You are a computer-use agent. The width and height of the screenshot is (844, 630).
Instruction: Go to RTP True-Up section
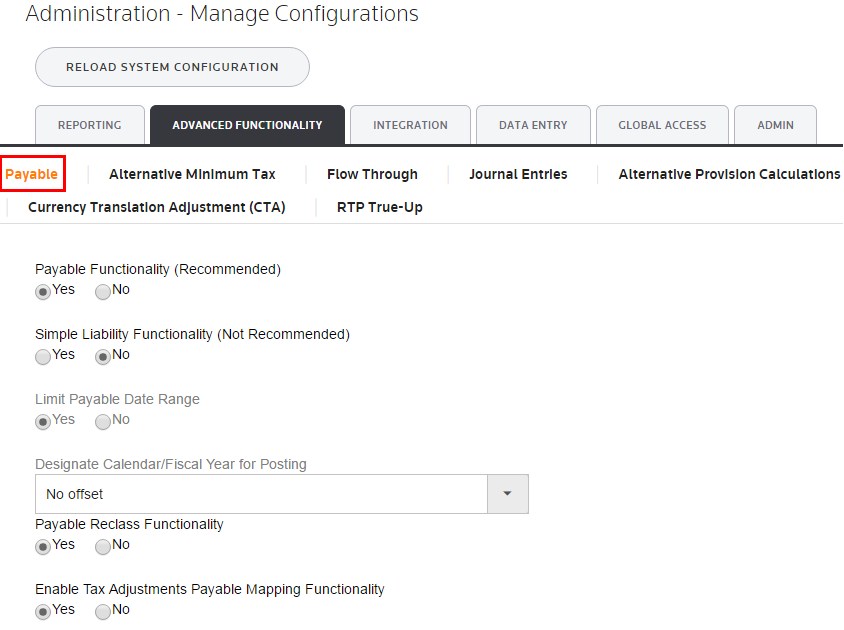(x=380, y=207)
